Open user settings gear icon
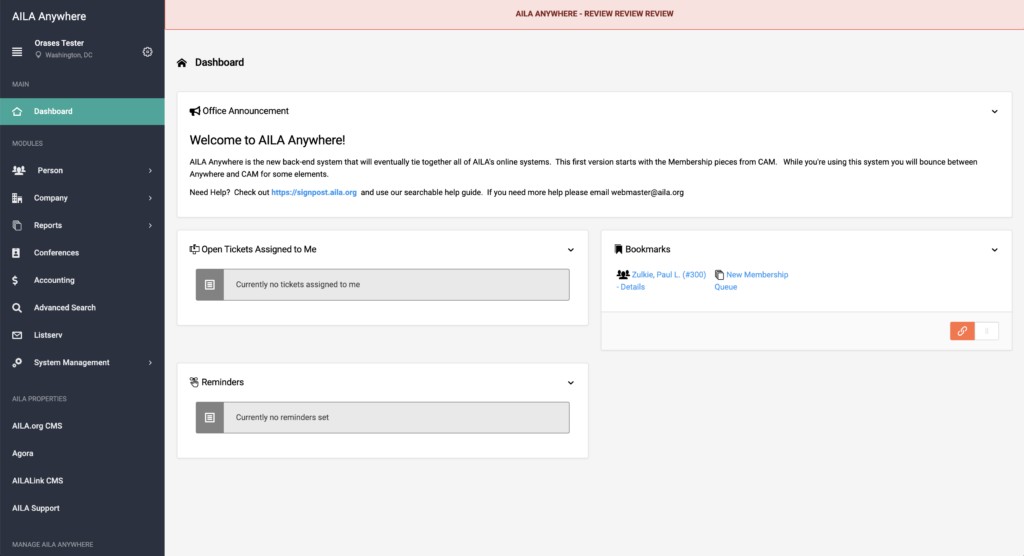The width and height of the screenshot is (1024, 556). pos(148,52)
